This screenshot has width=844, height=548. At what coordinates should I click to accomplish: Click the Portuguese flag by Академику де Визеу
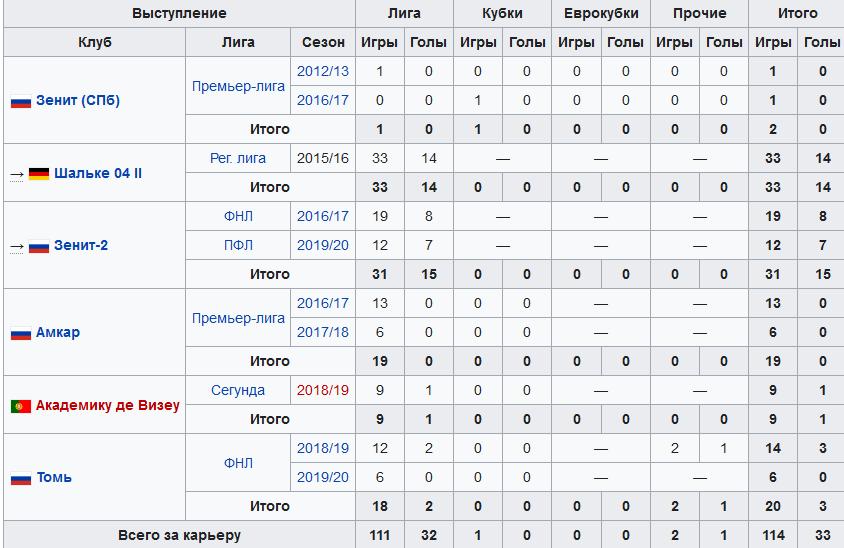click(21, 406)
